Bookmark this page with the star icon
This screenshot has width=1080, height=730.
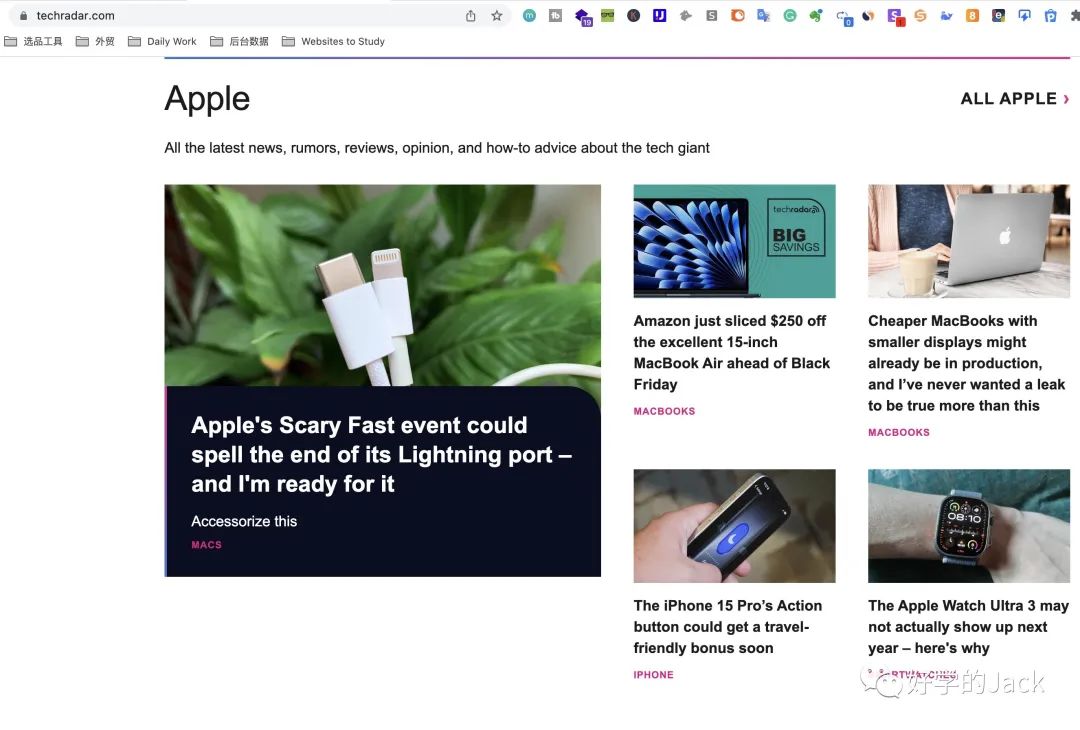[x=497, y=15]
